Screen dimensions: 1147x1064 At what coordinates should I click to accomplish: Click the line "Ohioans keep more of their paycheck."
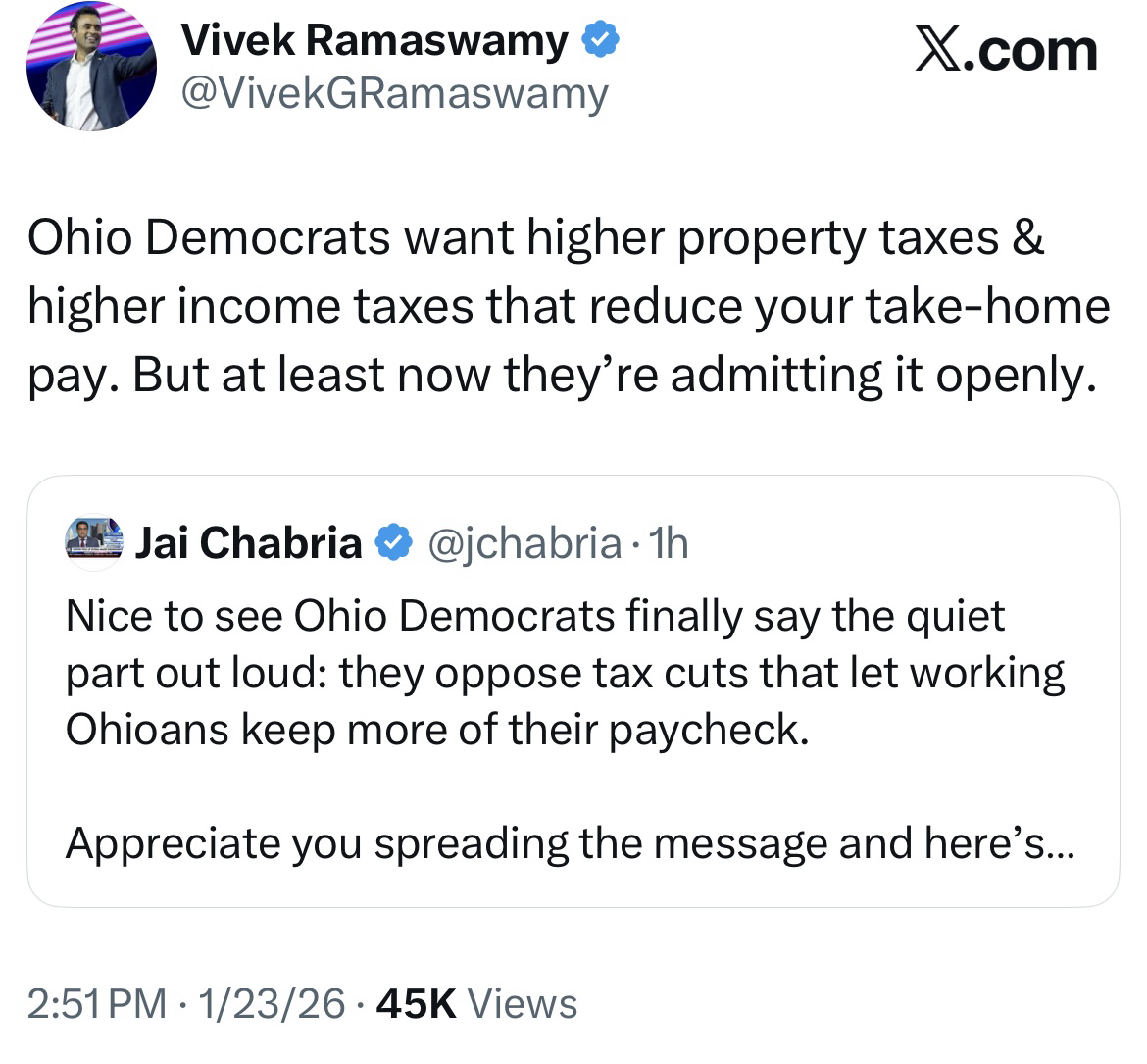coord(437,730)
